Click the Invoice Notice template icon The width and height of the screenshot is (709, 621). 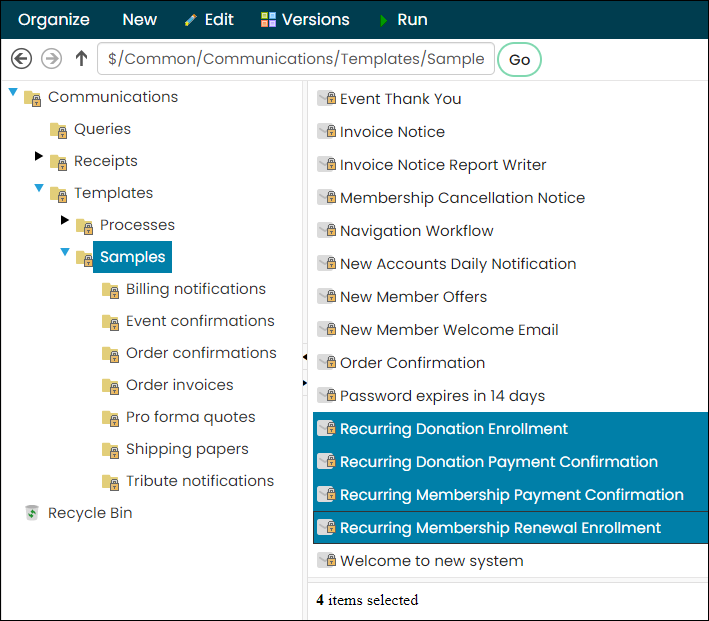[327, 131]
